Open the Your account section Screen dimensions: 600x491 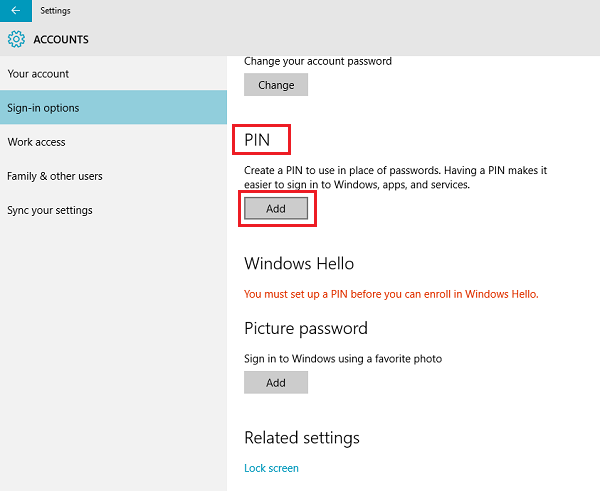coord(38,74)
